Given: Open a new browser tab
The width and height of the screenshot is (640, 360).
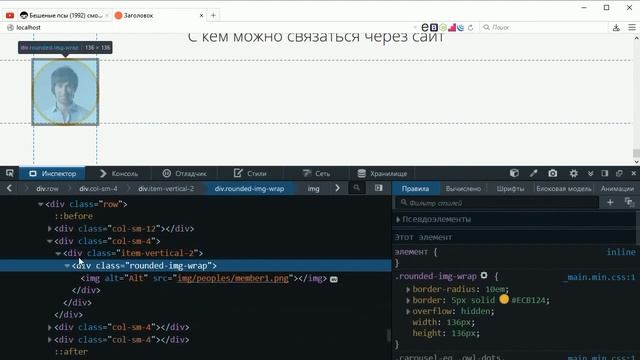Looking at the screenshot, I should coord(213,16).
